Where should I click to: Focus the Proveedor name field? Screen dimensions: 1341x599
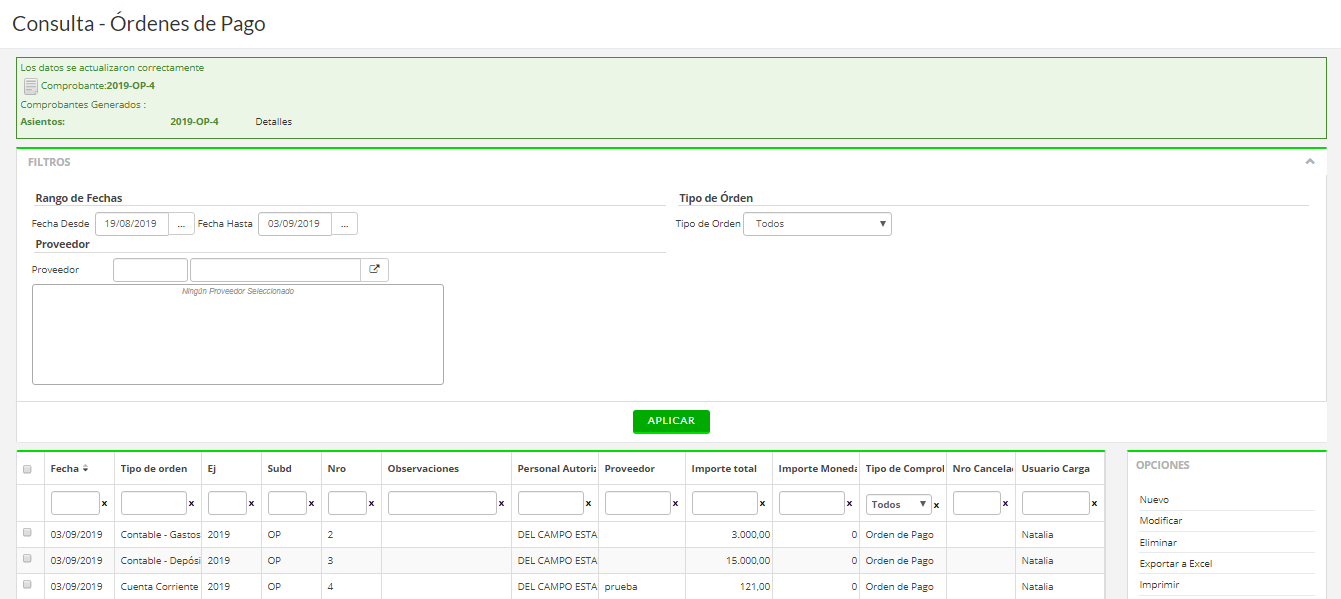click(x=275, y=270)
